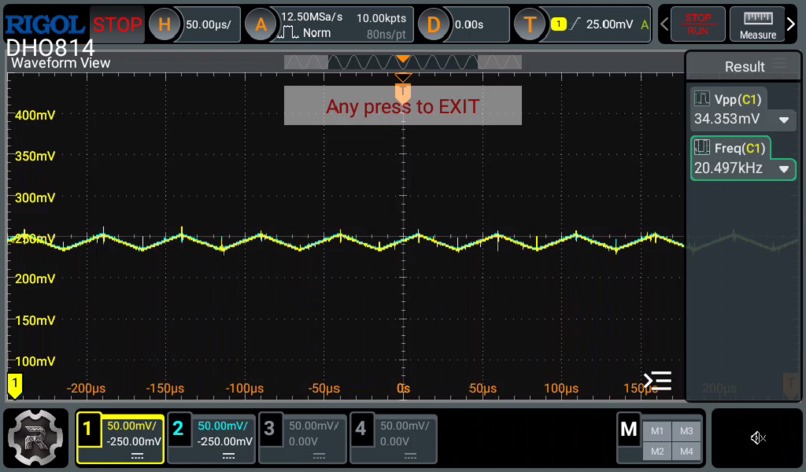Select the Vpp(C1) measurement entry
The image size is (806, 472).
pyautogui.click(x=743, y=109)
